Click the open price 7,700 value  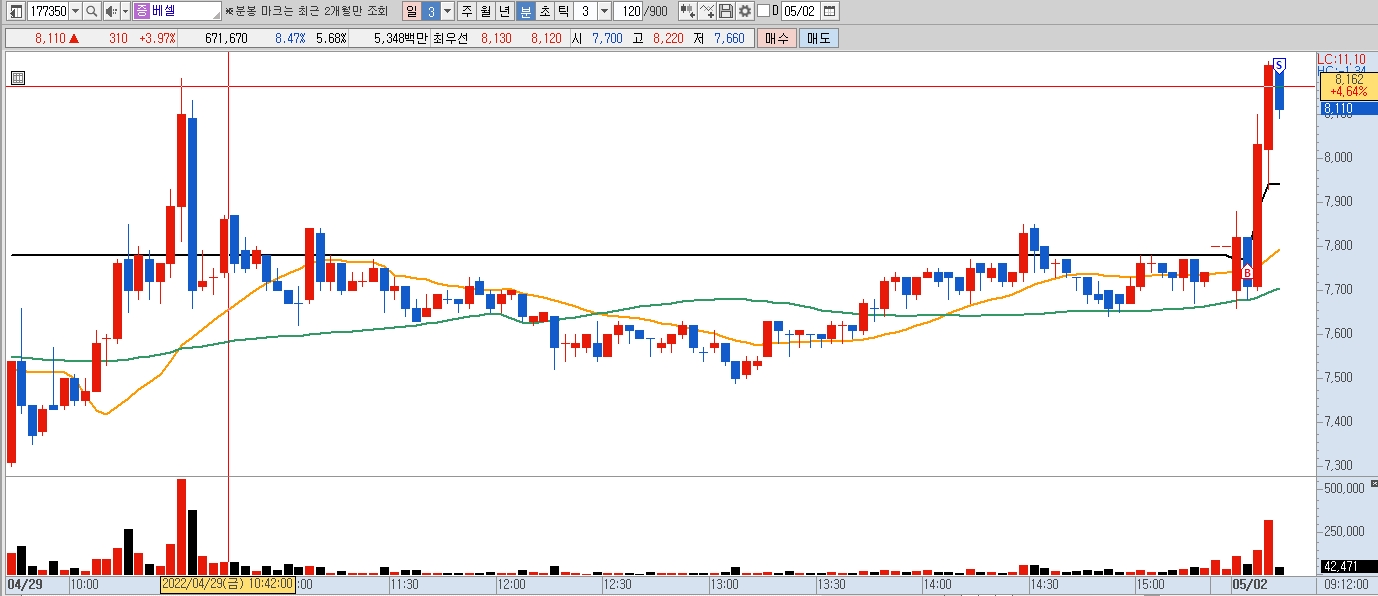[x=607, y=38]
